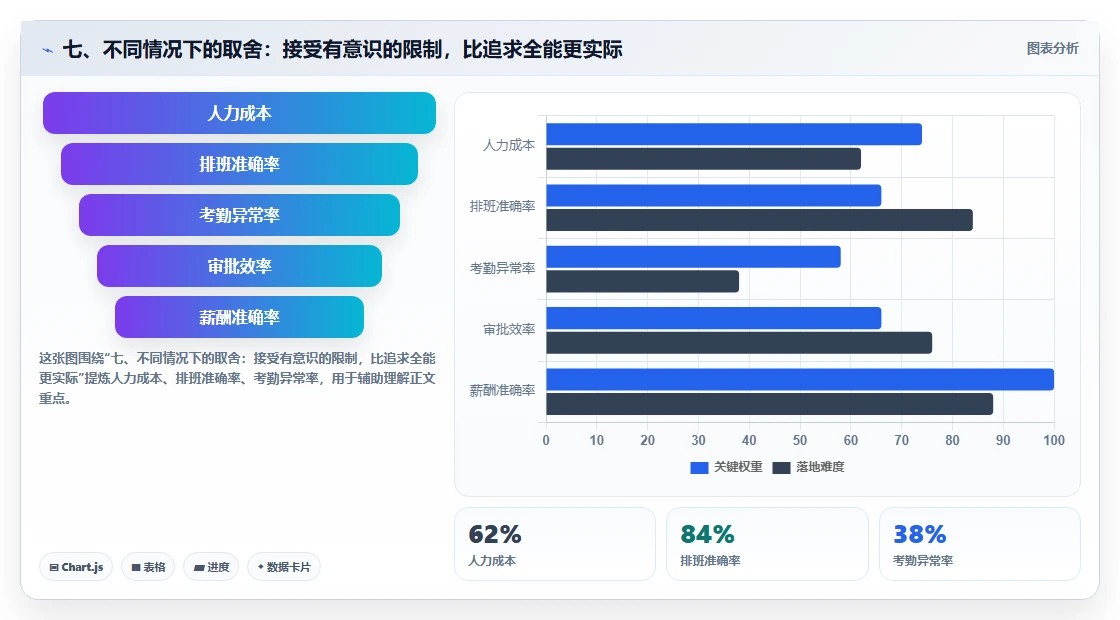Click the x-axis tick value 100
This screenshot has width=1120, height=620.
(x=1054, y=441)
